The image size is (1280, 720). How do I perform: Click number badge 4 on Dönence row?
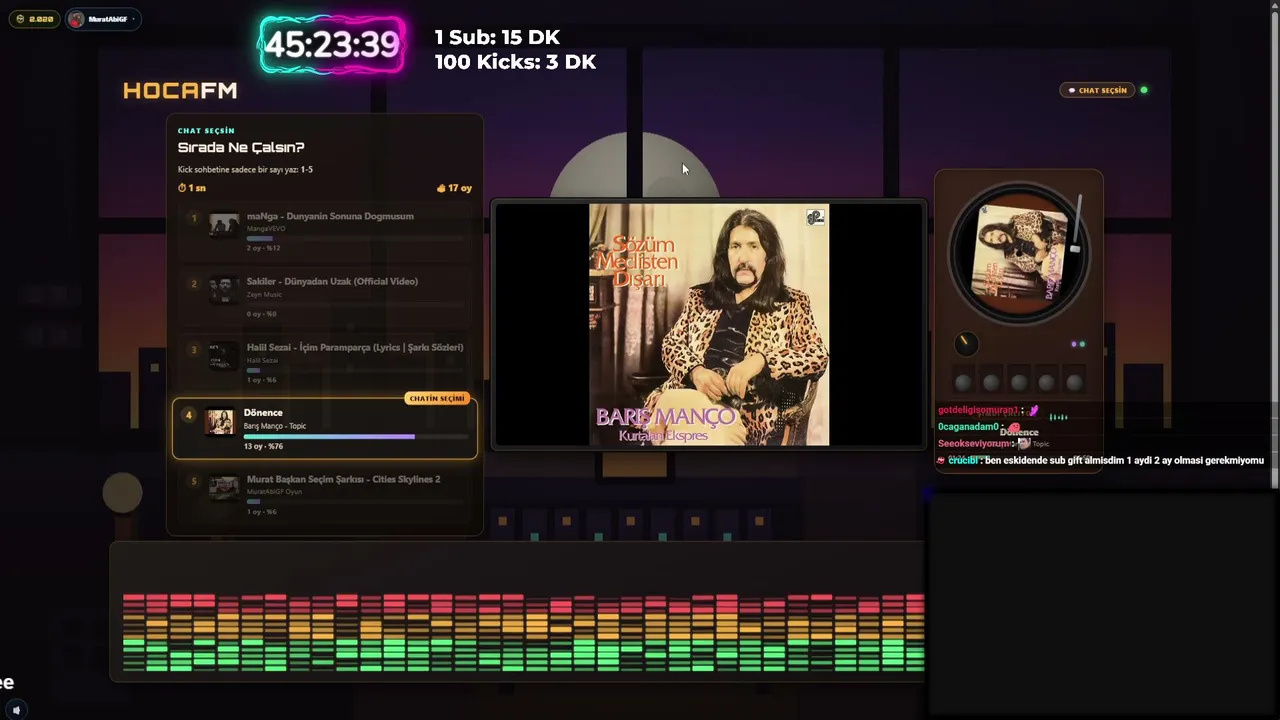pos(188,415)
